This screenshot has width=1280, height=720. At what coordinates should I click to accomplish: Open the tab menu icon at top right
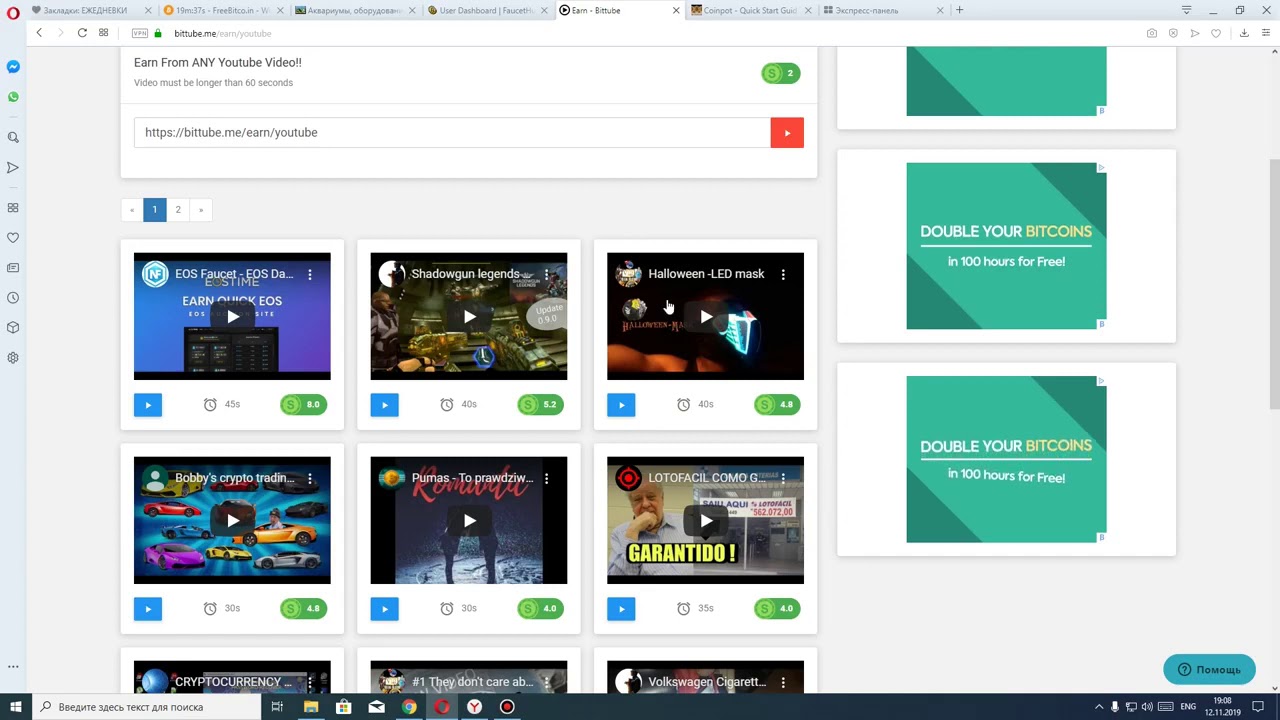(1186, 10)
